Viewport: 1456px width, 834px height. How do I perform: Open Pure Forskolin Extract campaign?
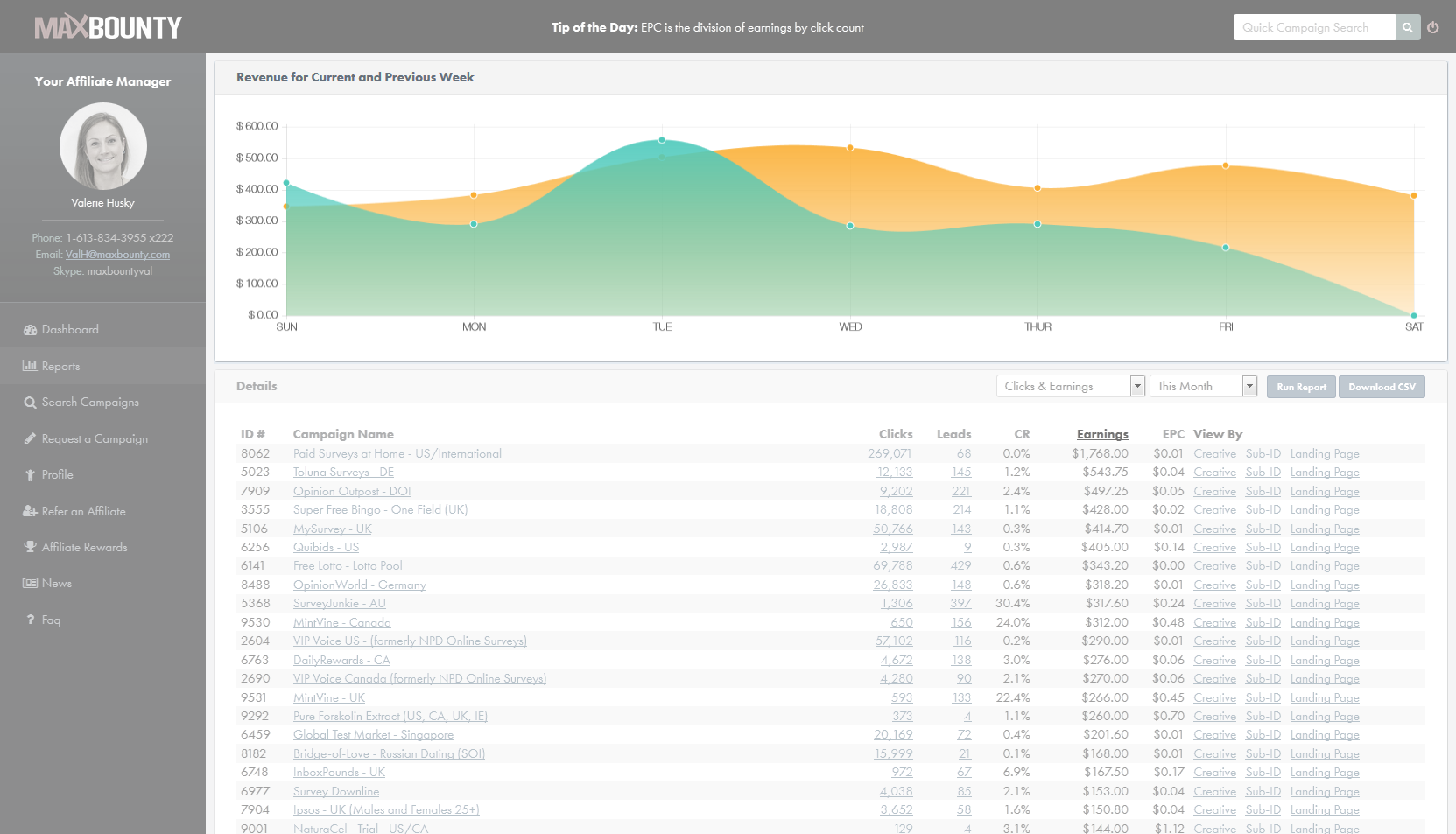(x=390, y=716)
